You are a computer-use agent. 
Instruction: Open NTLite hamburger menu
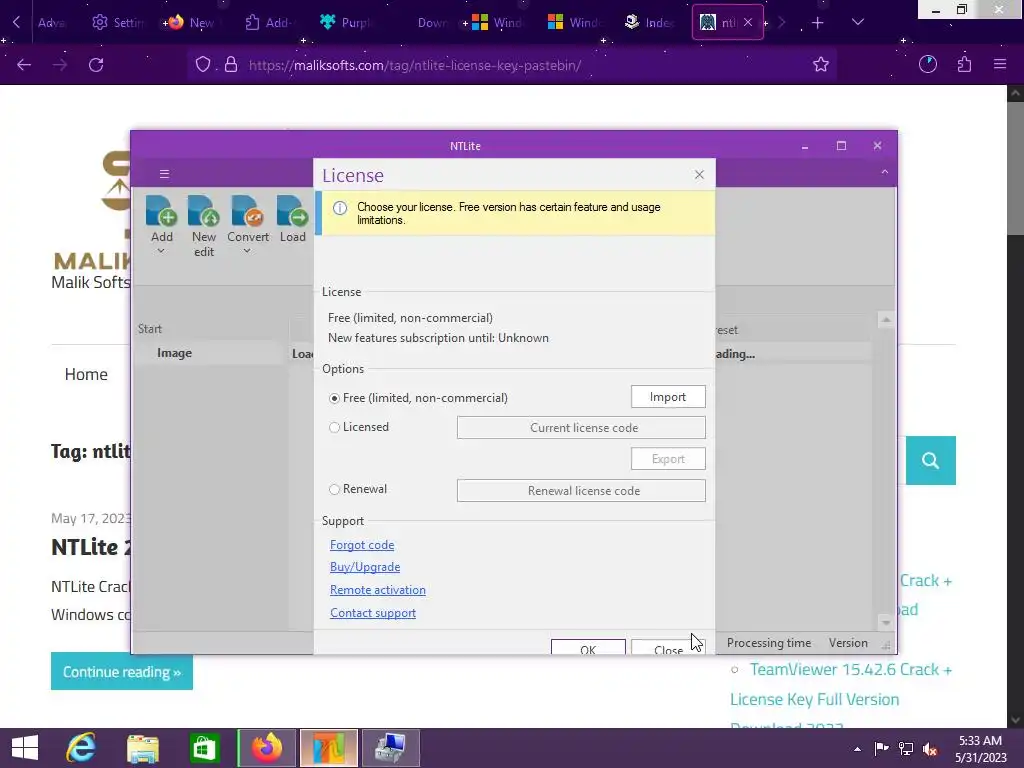(165, 174)
